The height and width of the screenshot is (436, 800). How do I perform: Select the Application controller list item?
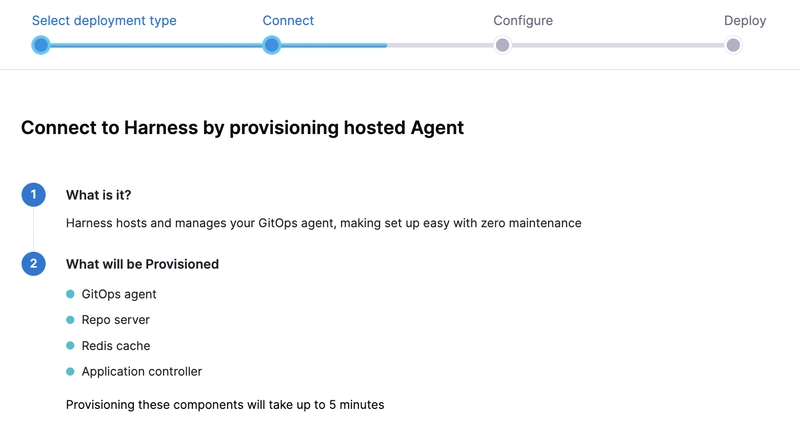pyautogui.click(x=142, y=371)
